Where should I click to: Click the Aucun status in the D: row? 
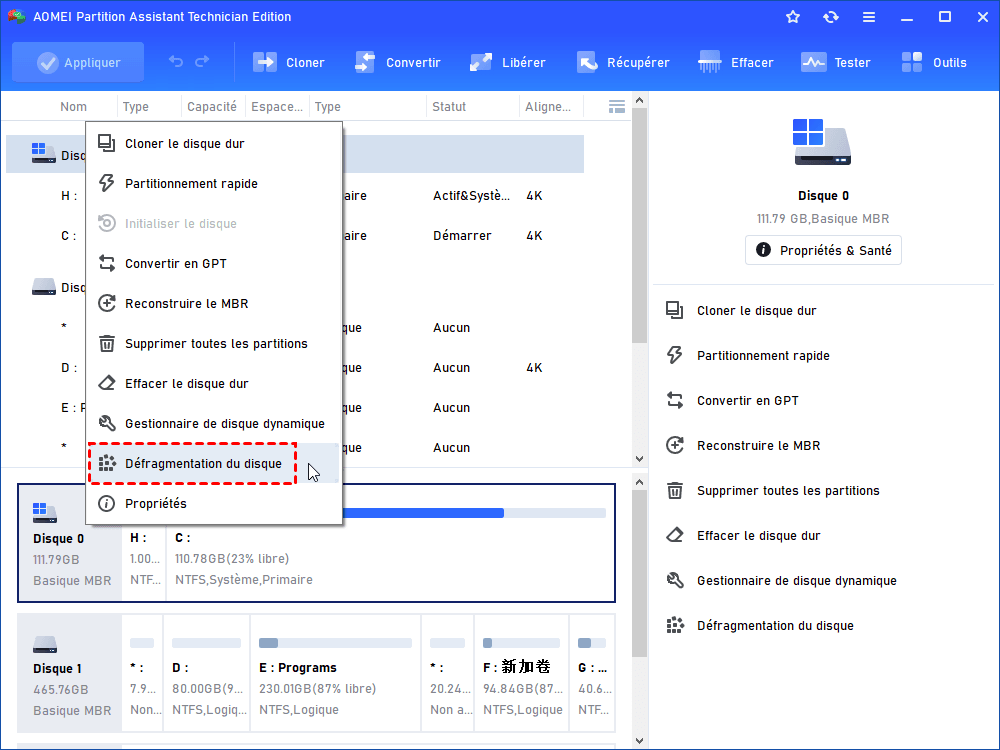click(x=452, y=368)
